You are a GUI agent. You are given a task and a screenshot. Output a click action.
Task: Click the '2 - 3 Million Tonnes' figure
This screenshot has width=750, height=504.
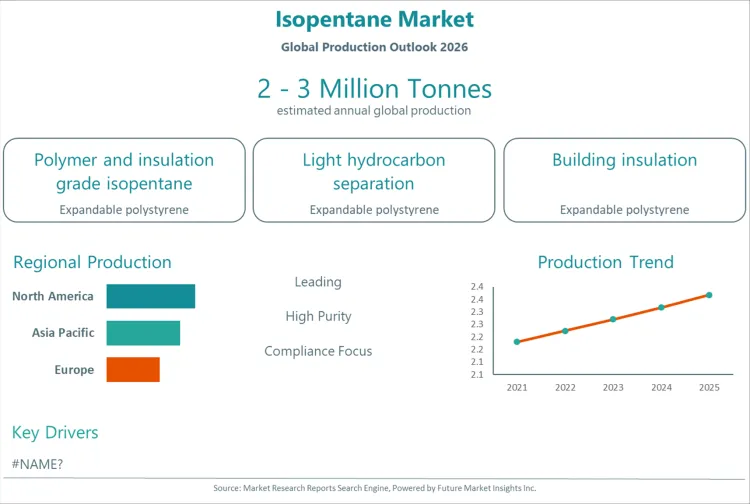coord(375,89)
